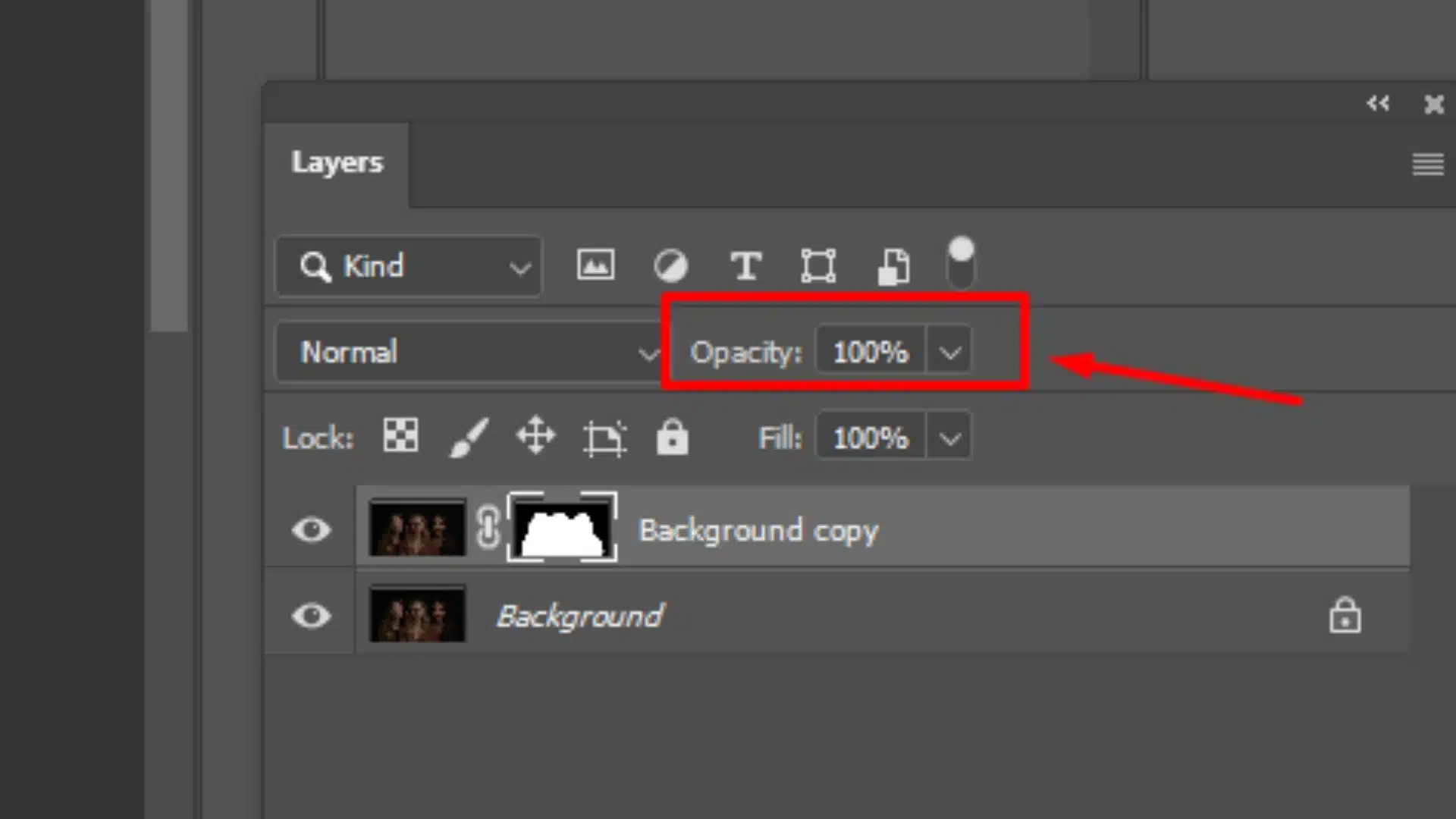Click close panel X button
The image size is (1456, 819).
[1434, 103]
